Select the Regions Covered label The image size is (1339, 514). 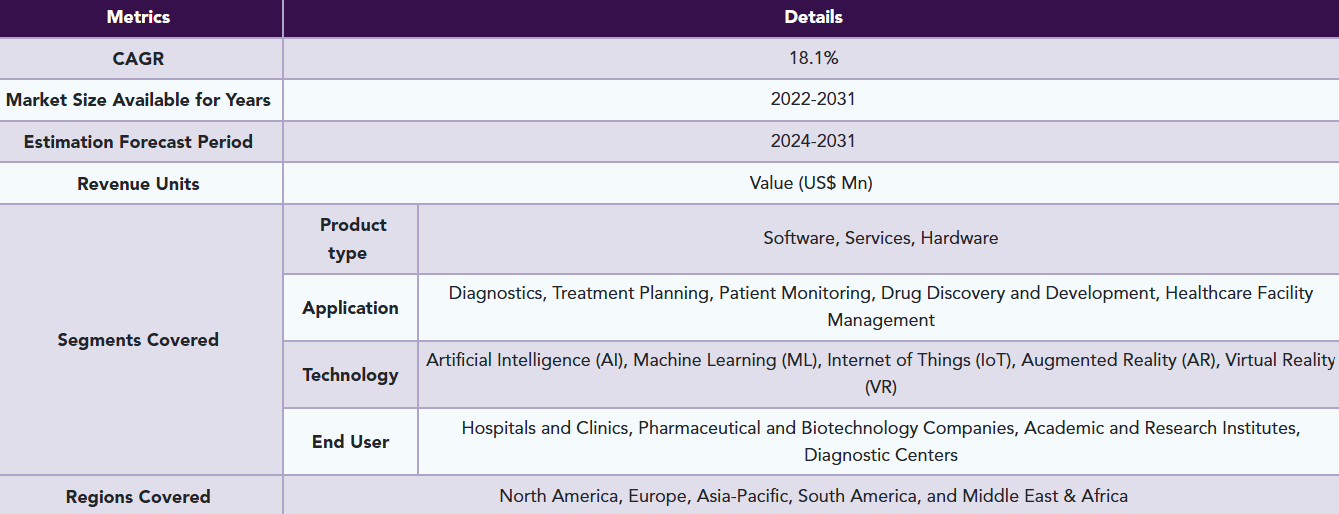click(138, 497)
